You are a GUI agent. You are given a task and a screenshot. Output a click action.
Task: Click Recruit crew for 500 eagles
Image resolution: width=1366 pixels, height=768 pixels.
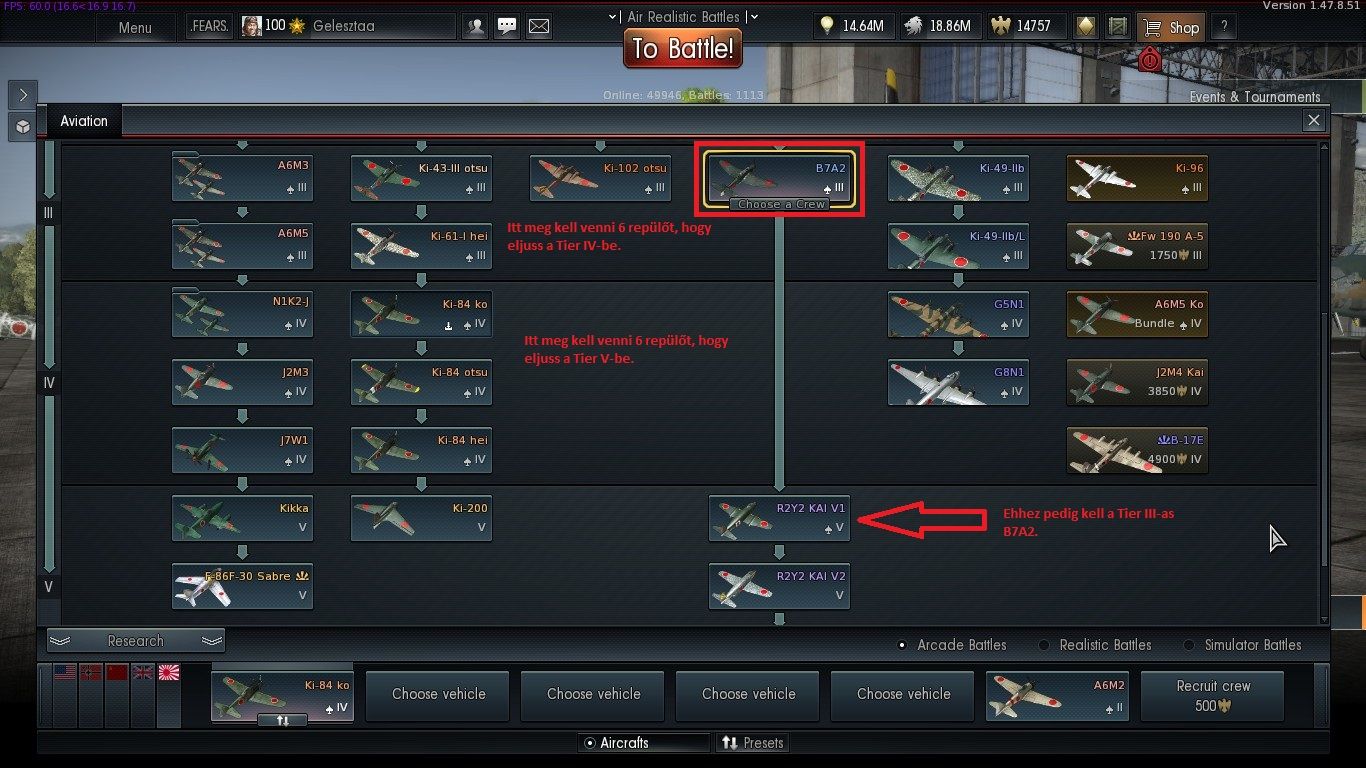1213,696
